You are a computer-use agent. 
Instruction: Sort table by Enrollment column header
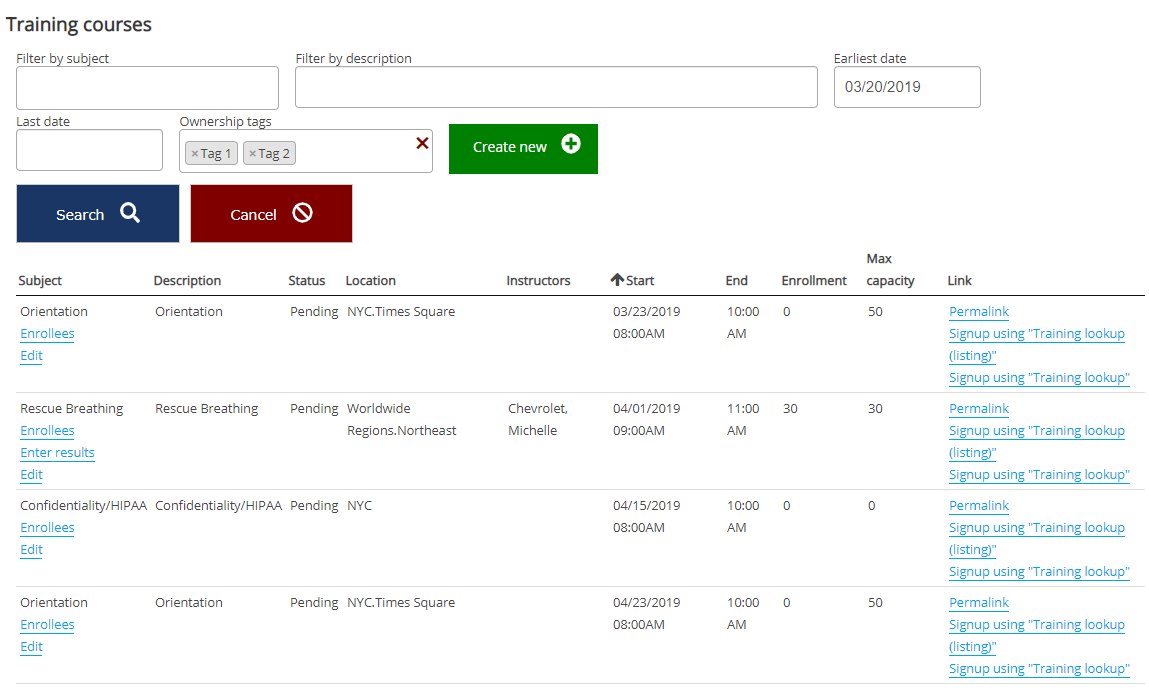(x=813, y=281)
